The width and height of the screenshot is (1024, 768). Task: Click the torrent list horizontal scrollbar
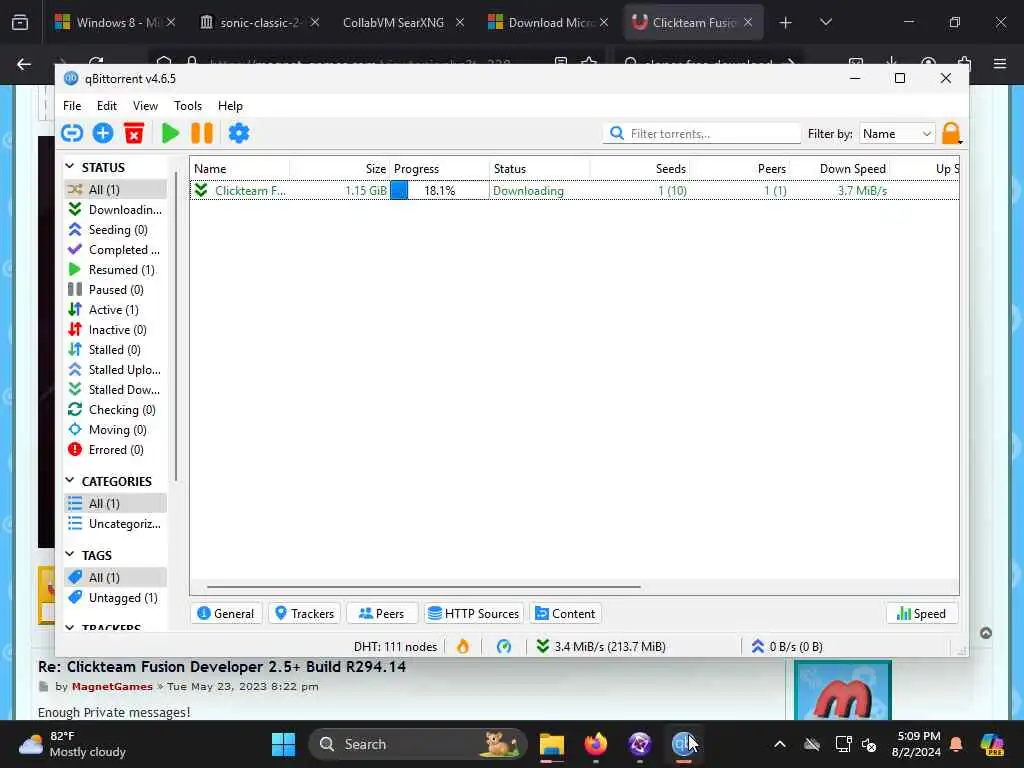423,586
